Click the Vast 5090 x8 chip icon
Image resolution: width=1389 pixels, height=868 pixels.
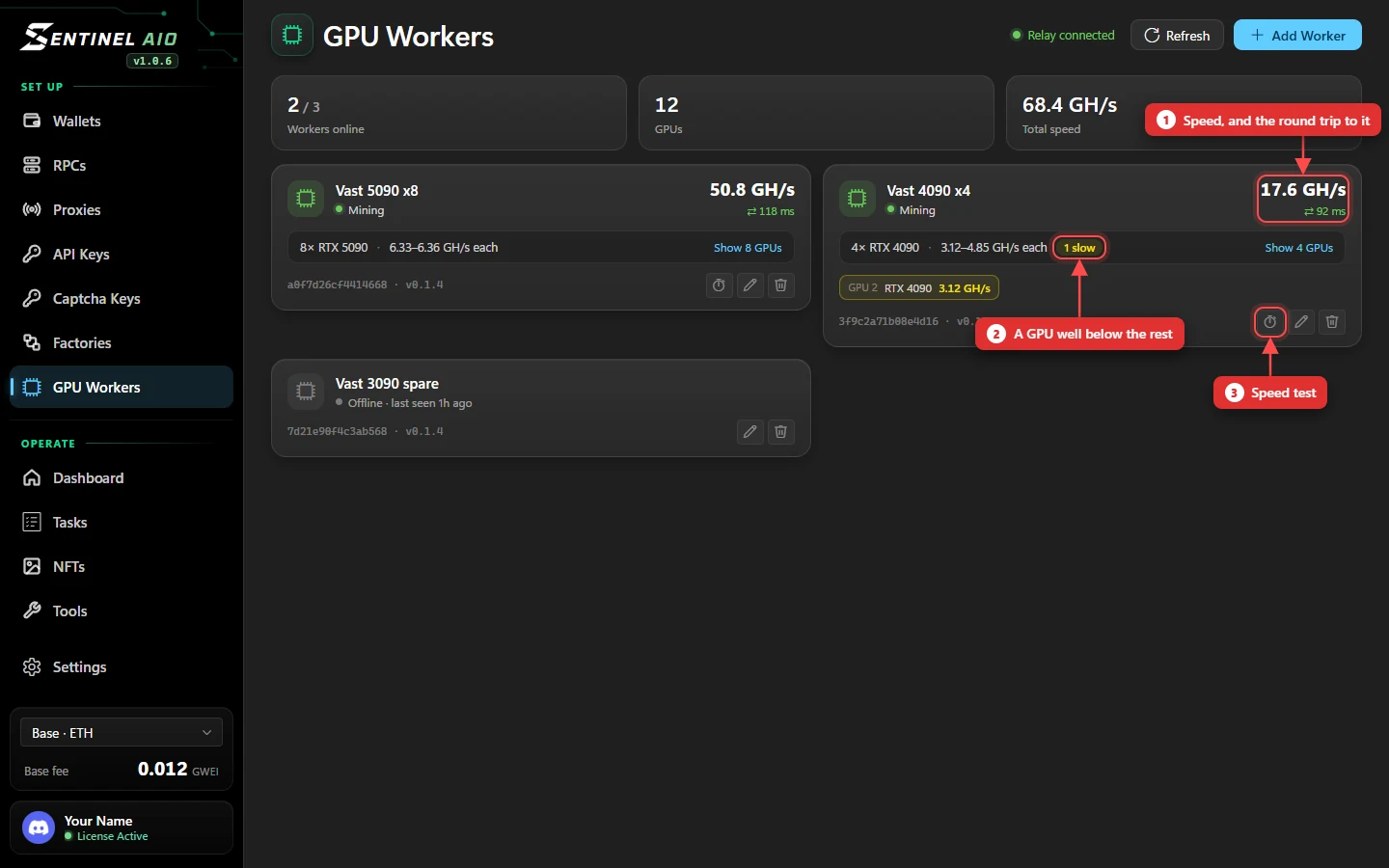[306, 199]
